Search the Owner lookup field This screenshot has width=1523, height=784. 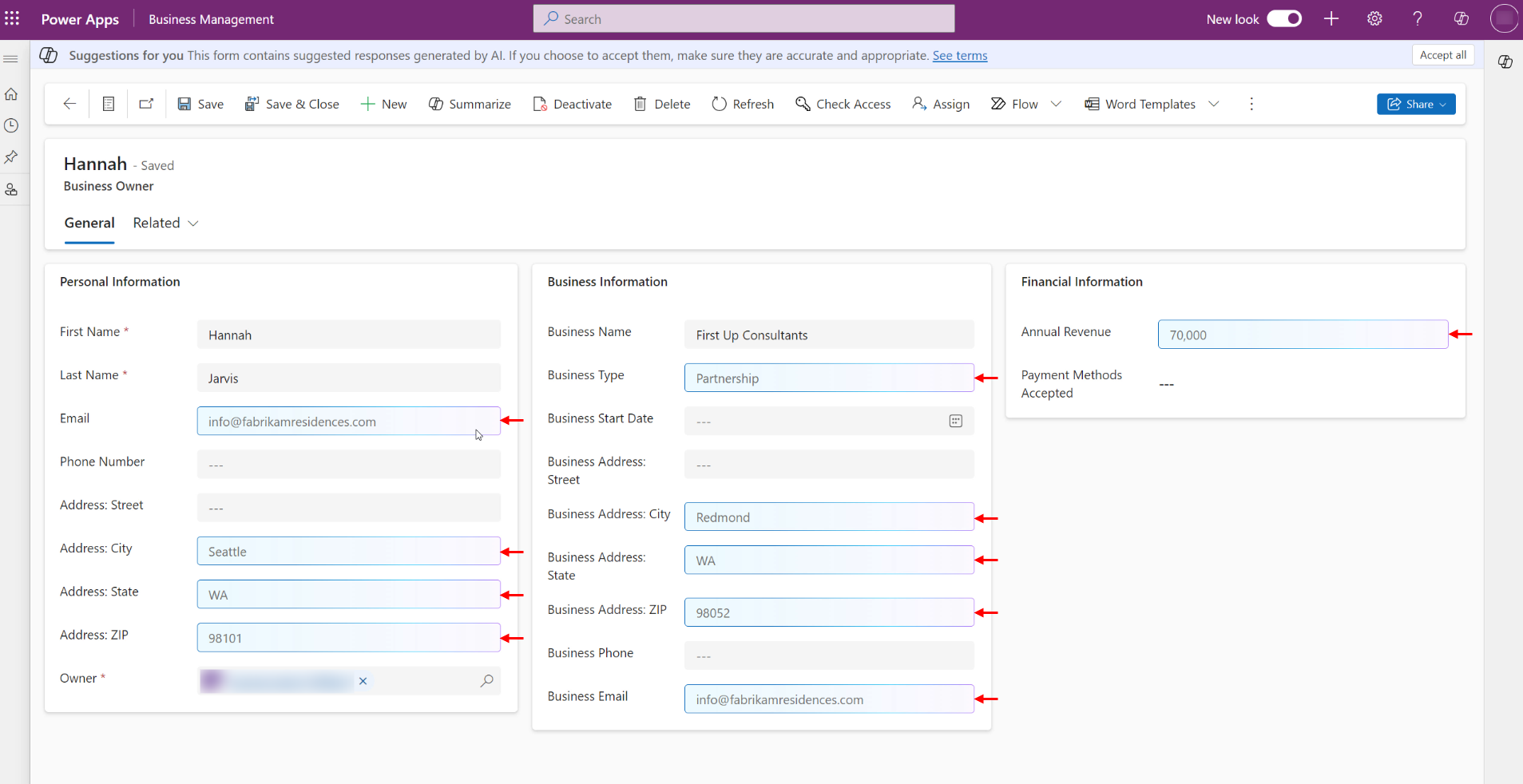(486, 681)
